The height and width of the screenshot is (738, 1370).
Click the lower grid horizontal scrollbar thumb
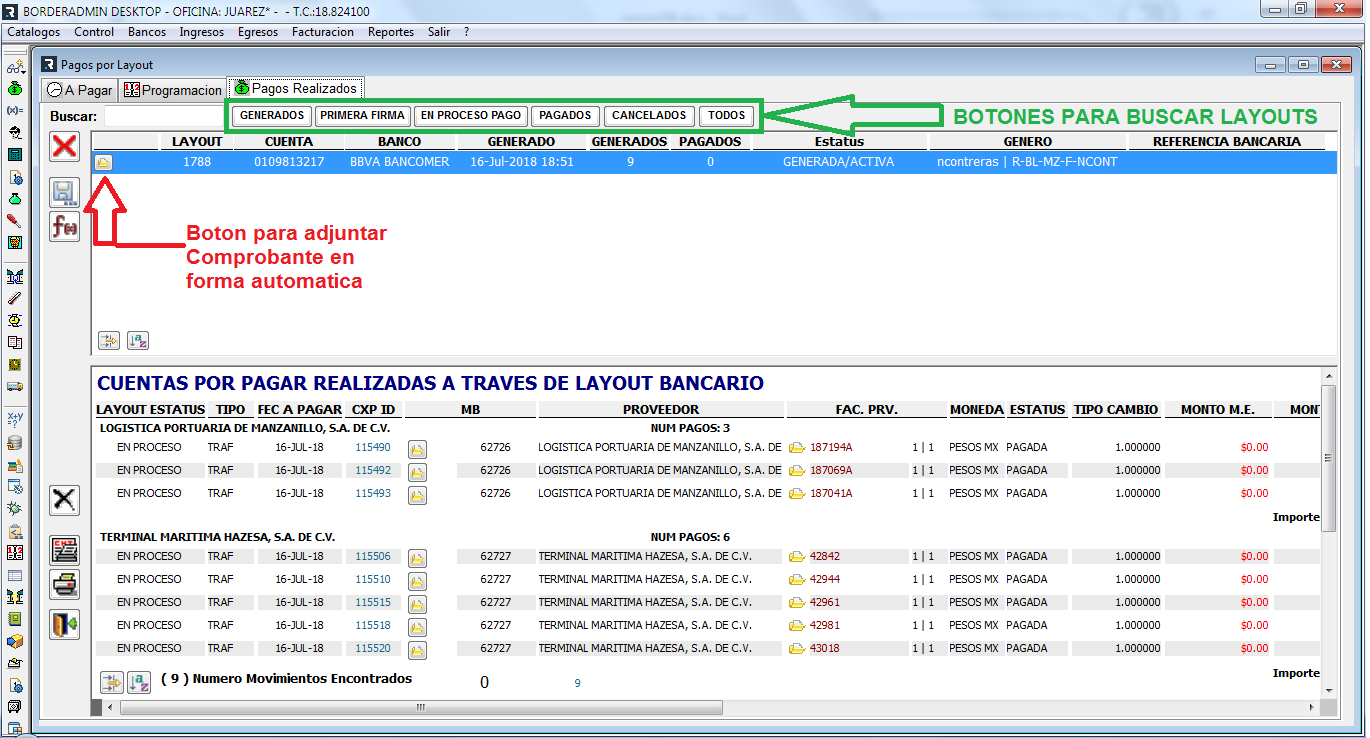[x=420, y=707]
